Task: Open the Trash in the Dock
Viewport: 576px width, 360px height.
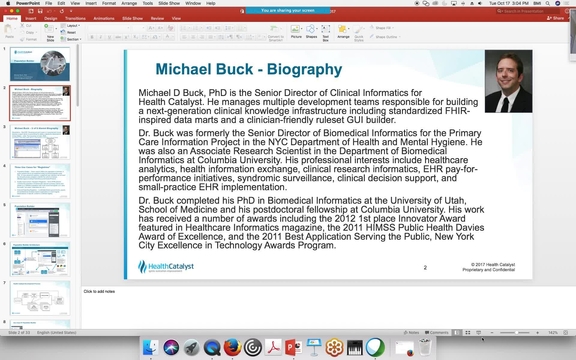Action: tap(425, 347)
